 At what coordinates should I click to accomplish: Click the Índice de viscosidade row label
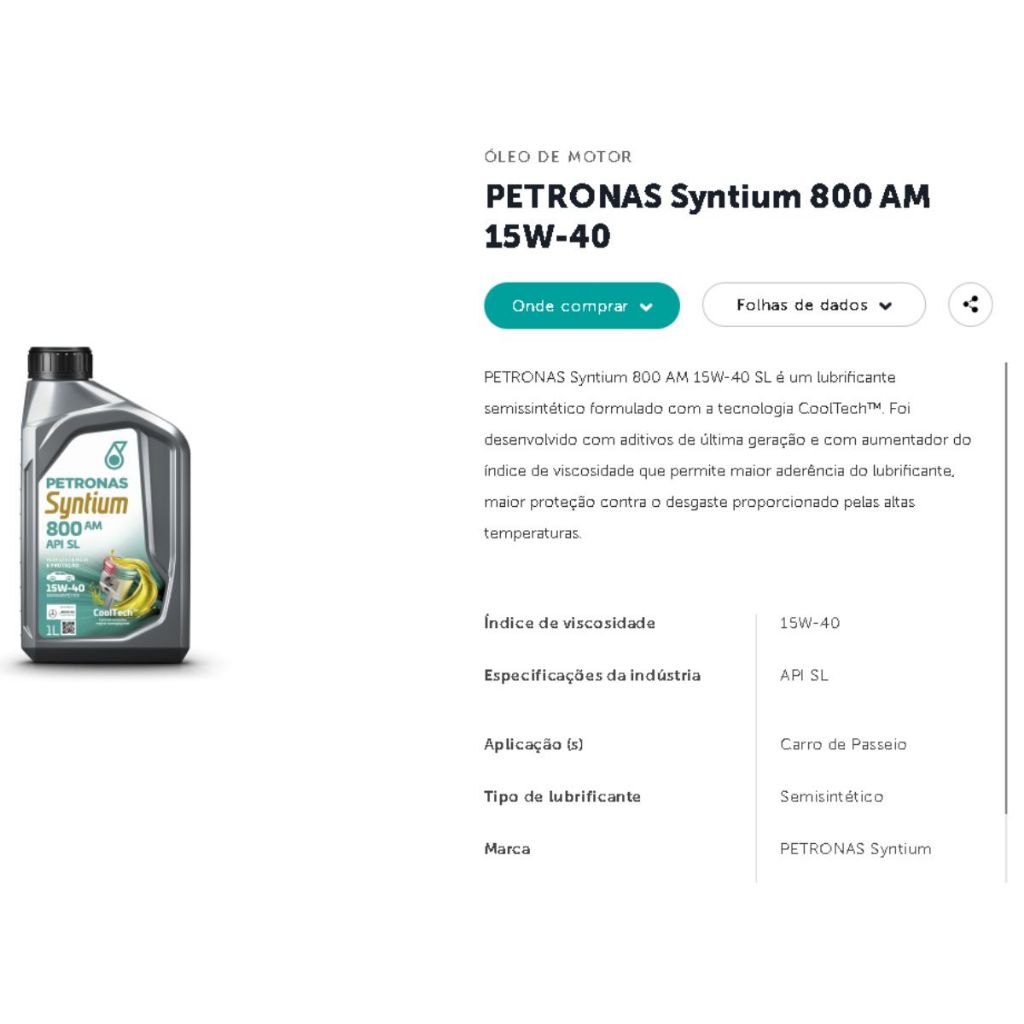point(569,622)
